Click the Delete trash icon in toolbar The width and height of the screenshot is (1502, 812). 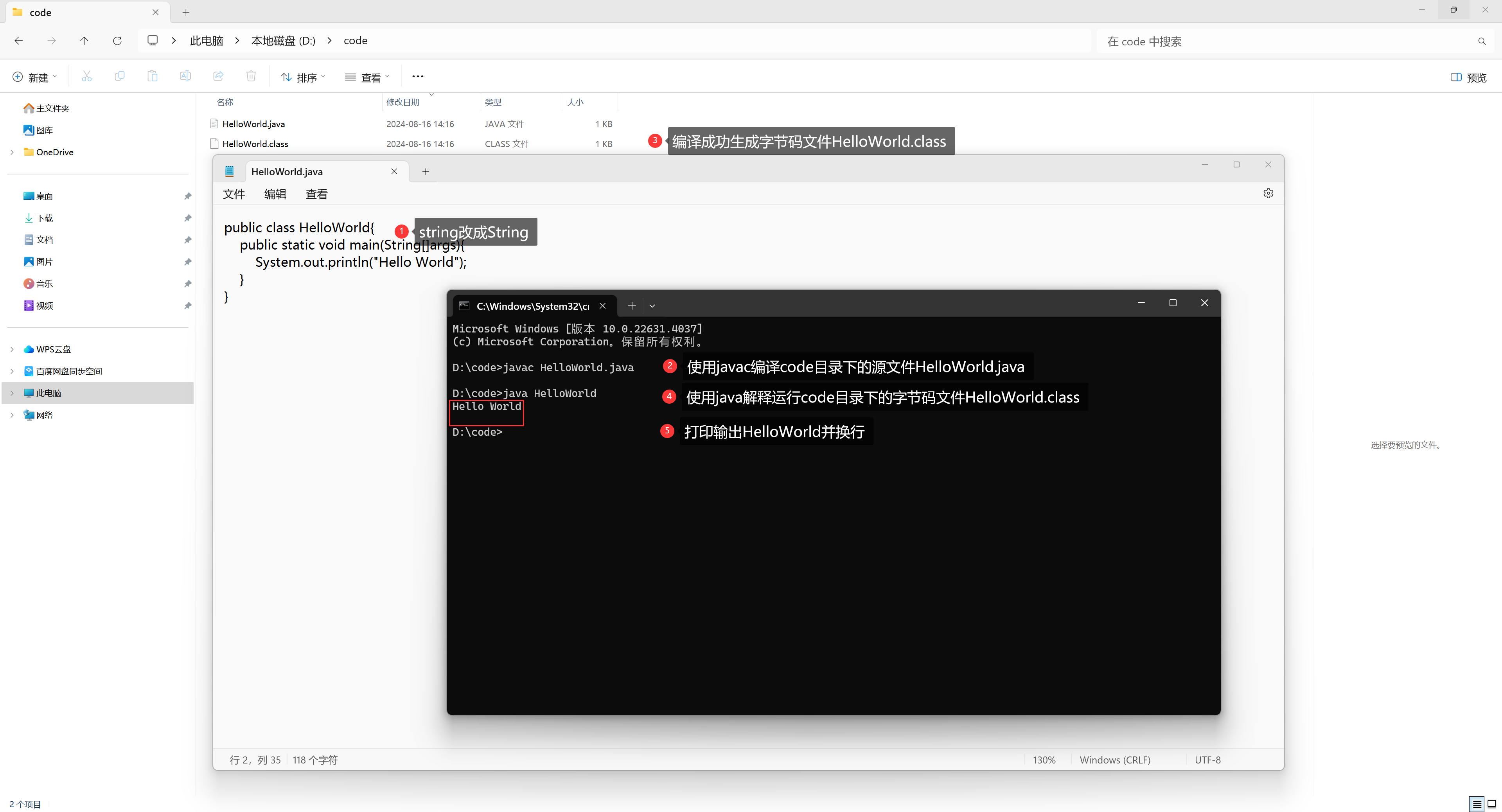(x=251, y=76)
